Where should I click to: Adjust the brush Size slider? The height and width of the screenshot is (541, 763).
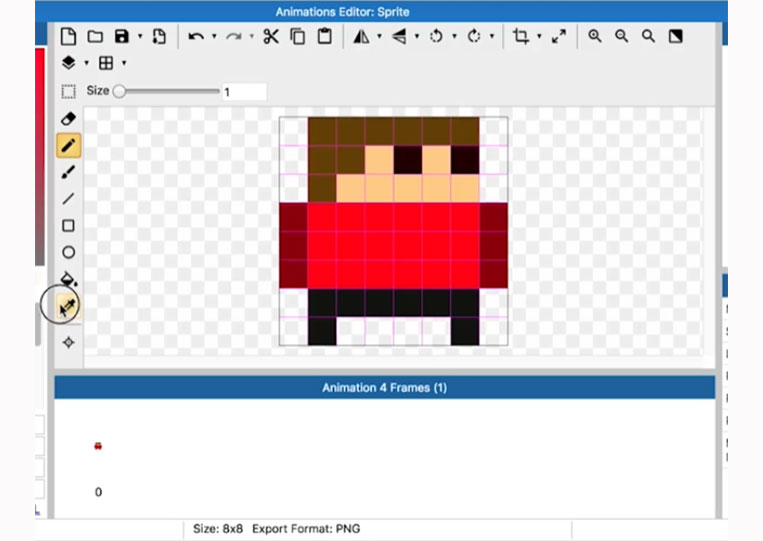pyautogui.click(x=166, y=91)
